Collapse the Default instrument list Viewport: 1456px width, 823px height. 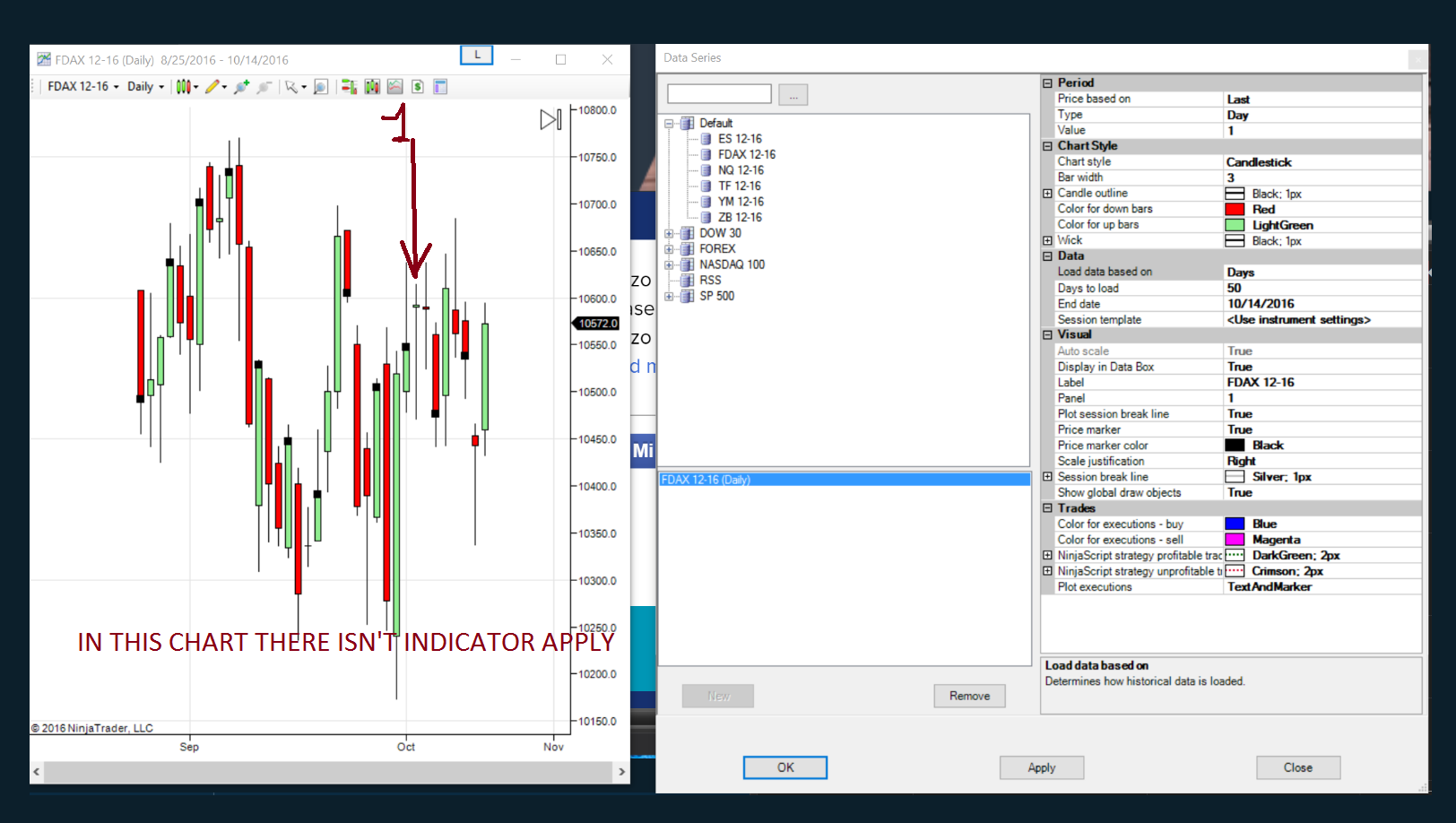669,124
